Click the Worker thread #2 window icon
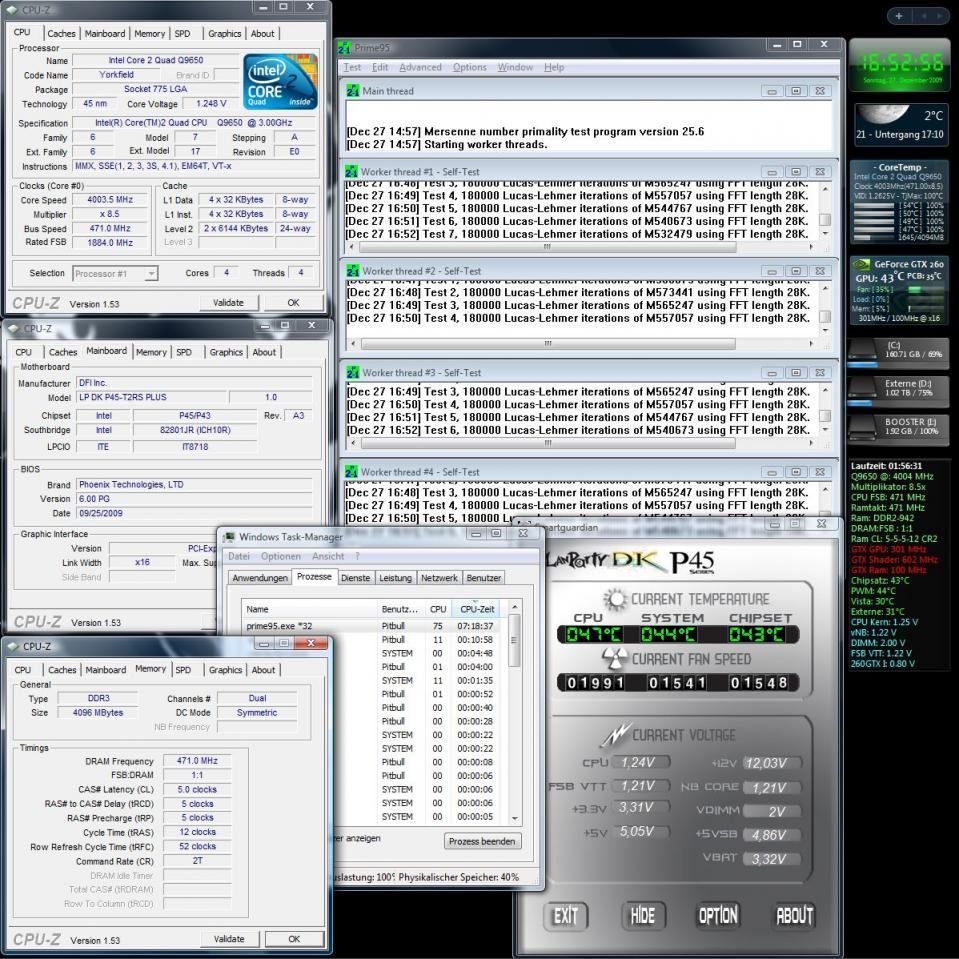Screen dimensions: 959x959 pyautogui.click(x=352, y=271)
